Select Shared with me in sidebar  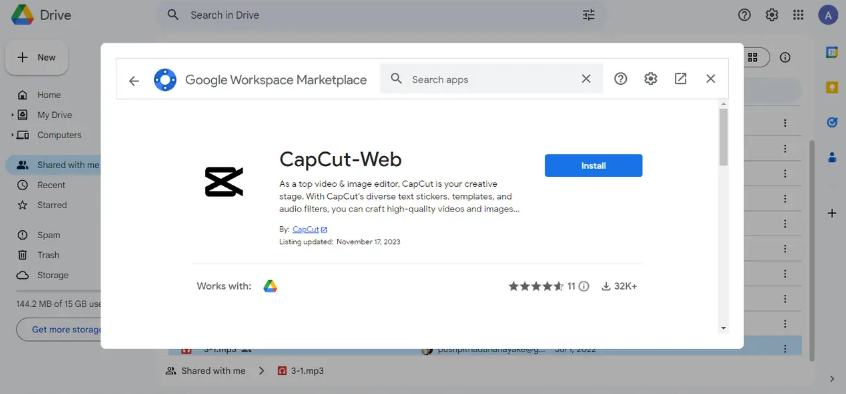point(53,165)
